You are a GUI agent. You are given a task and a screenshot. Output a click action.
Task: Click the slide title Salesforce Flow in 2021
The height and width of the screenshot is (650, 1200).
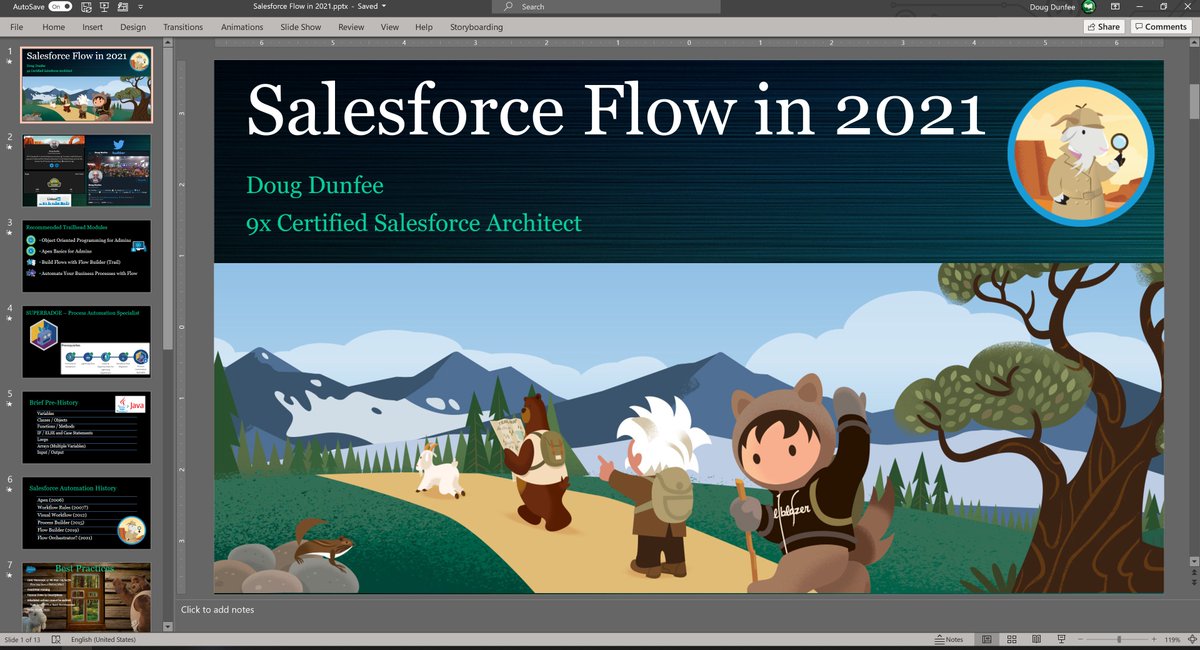pos(616,108)
